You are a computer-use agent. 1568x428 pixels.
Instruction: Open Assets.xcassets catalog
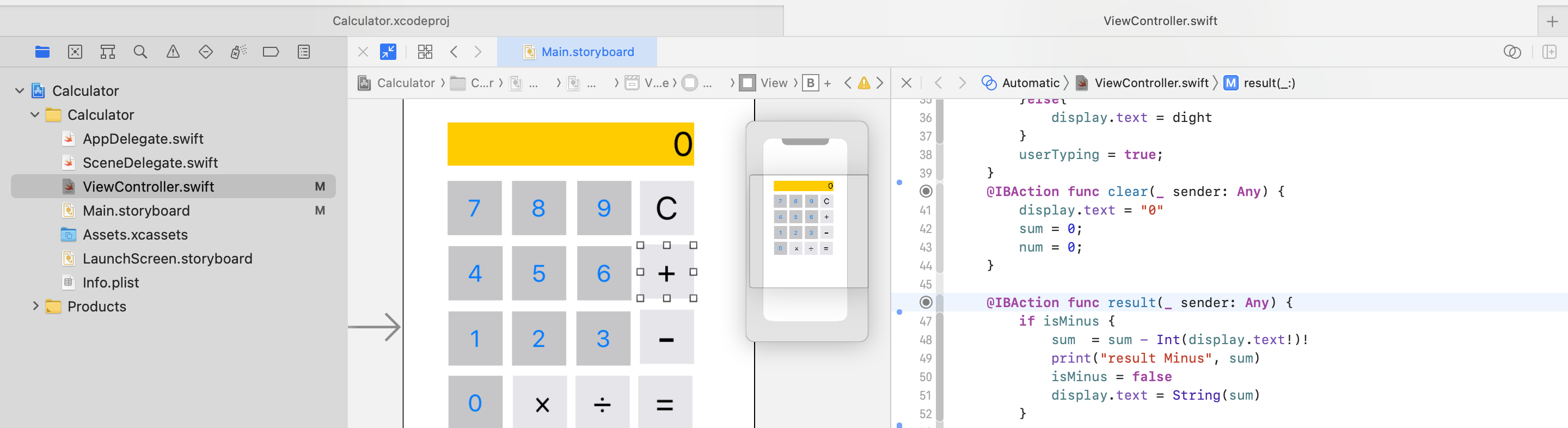135,234
